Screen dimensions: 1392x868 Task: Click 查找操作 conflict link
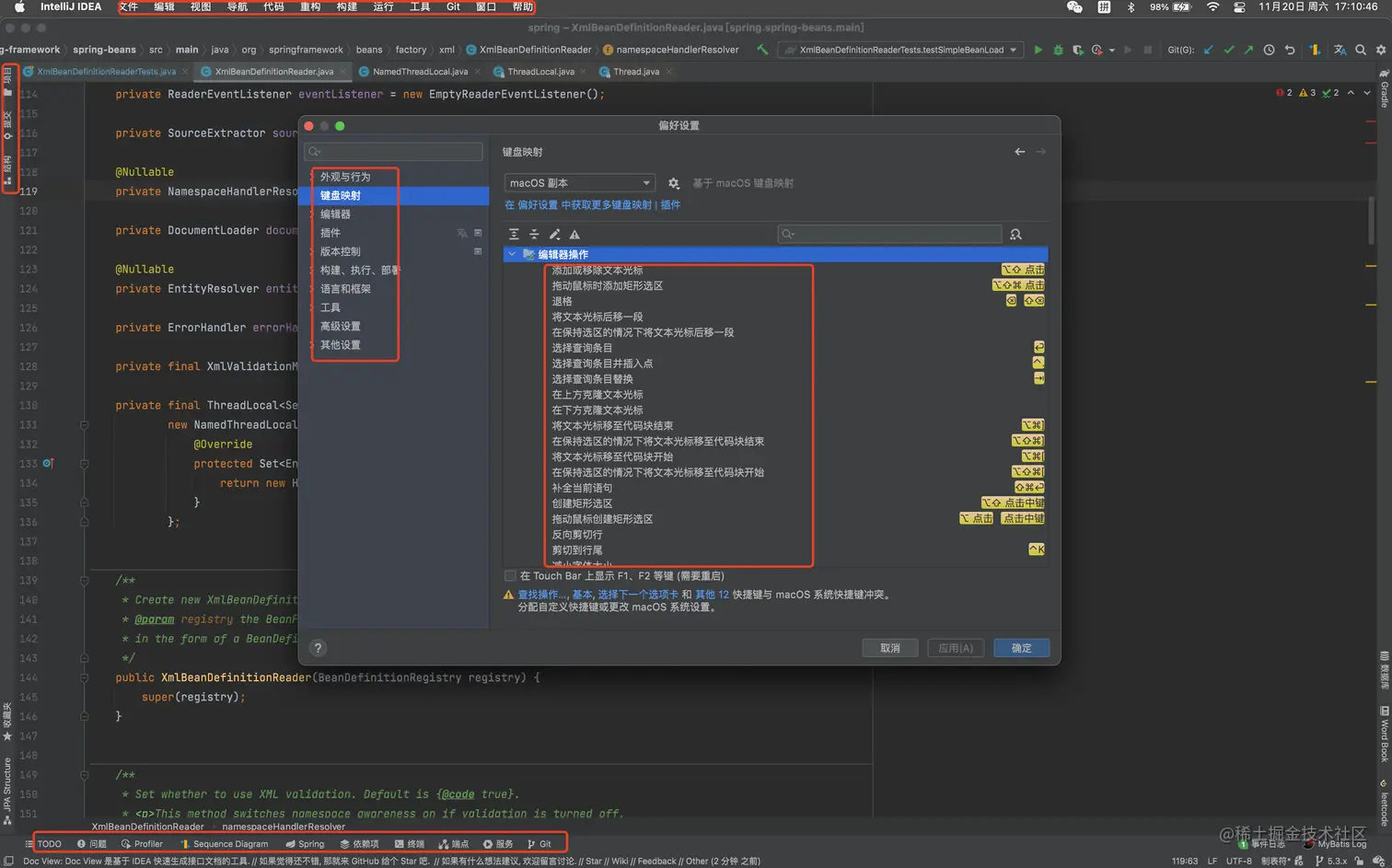point(543,595)
